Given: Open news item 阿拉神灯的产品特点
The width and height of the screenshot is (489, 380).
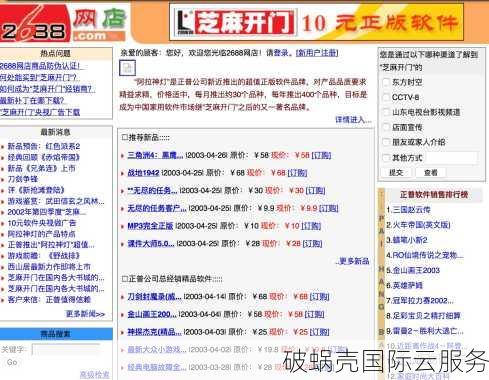Looking at the screenshot, I should 42,234.
